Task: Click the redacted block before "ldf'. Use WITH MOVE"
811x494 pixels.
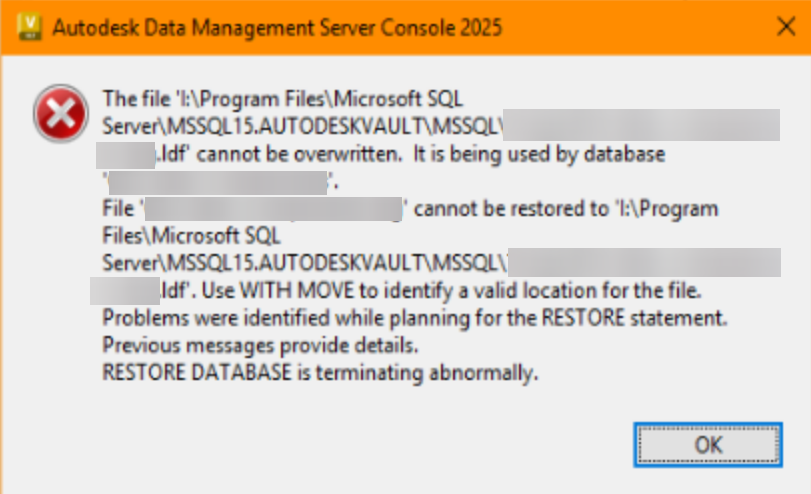Action: tap(124, 291)
